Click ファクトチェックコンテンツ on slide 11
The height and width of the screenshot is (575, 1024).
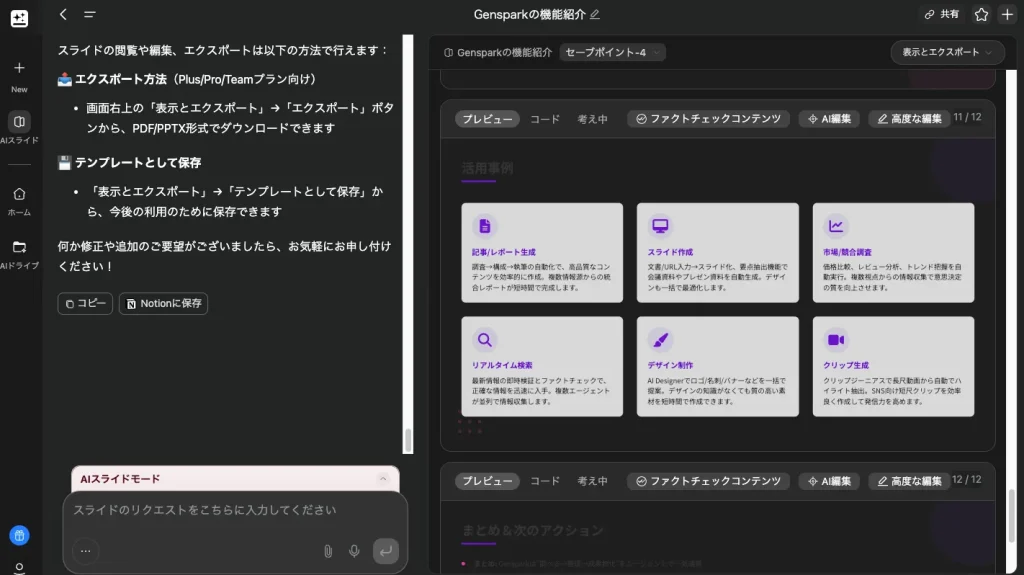tap(709, 119)
